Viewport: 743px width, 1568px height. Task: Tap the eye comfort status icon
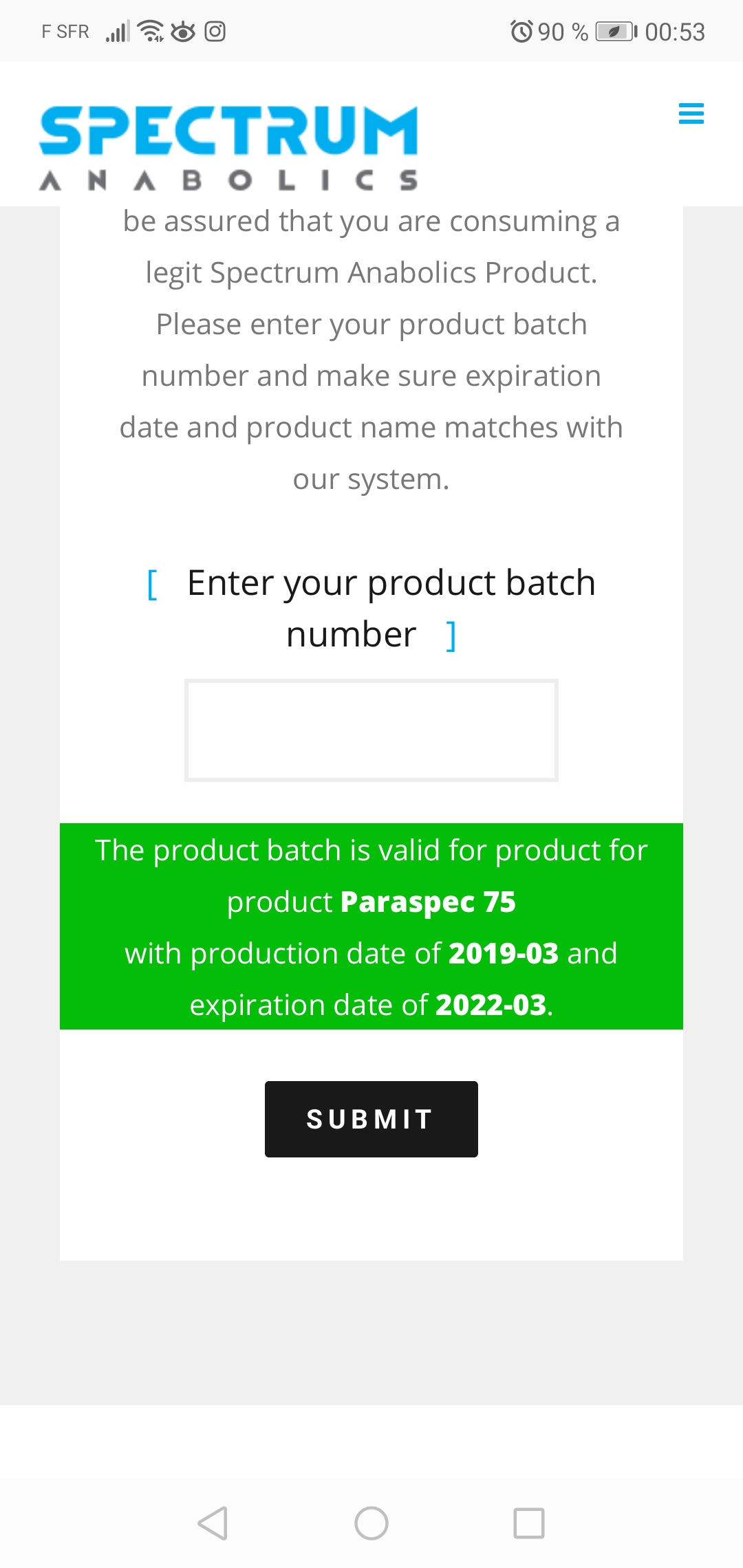click(183, 32)
